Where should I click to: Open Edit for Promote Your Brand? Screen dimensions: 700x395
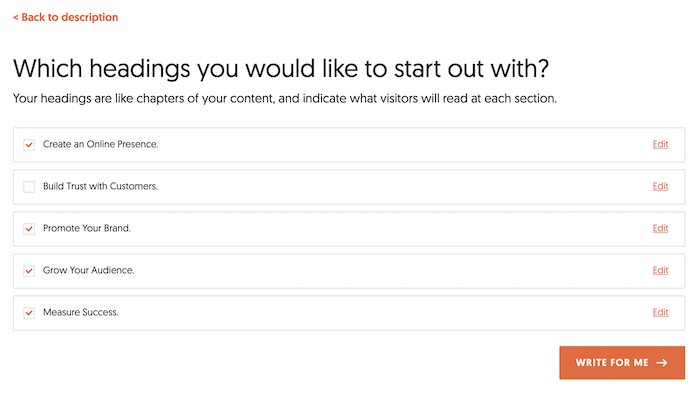[660, 228]
